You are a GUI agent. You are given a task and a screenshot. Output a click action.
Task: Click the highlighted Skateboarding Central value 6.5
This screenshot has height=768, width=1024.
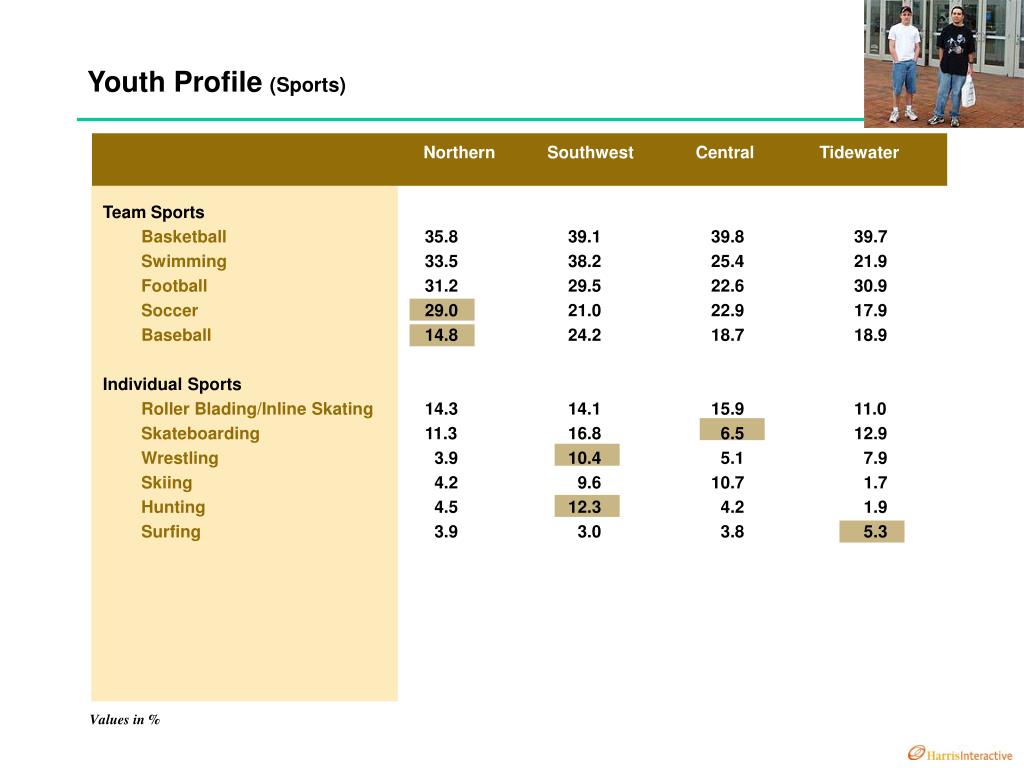pos(732,430)
